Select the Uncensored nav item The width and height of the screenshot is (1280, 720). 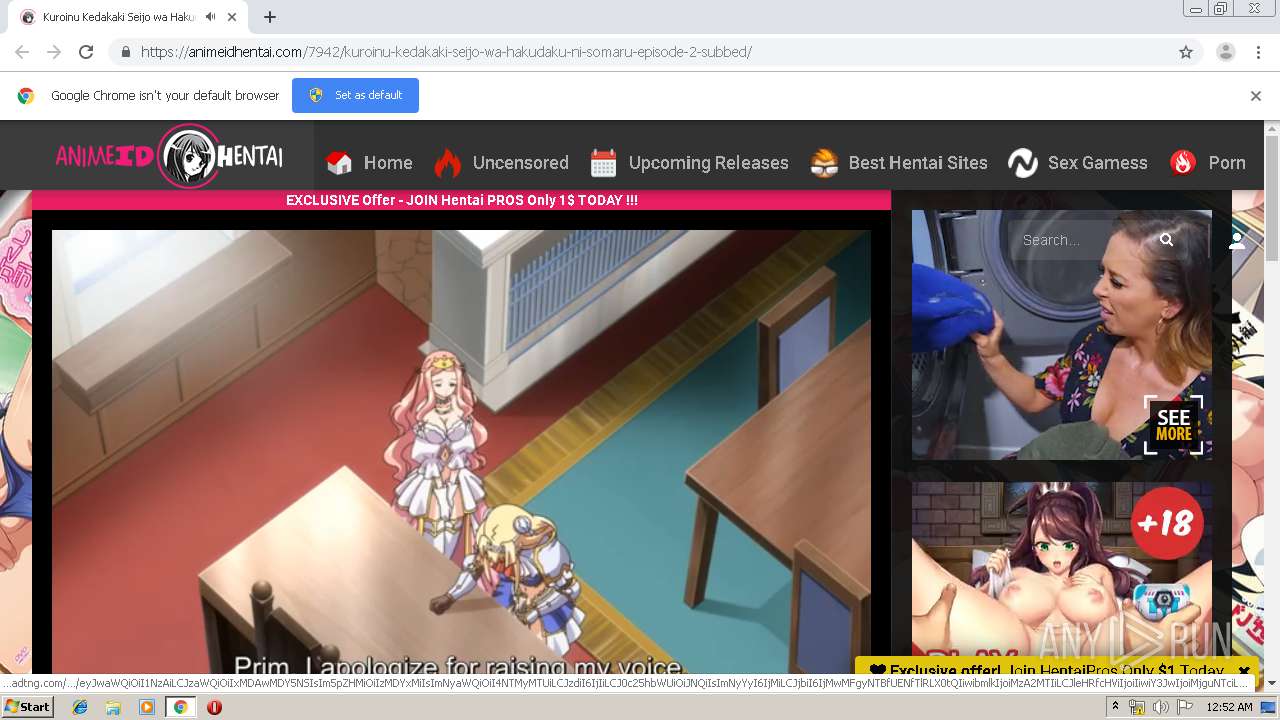point(520,163)
